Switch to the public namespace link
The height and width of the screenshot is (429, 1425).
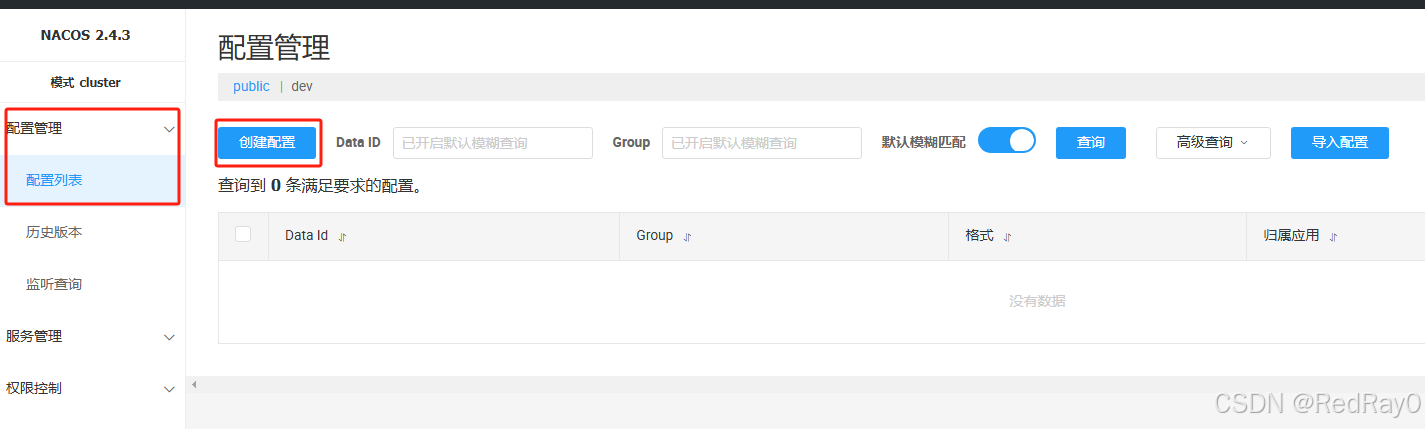coord(251,87)
